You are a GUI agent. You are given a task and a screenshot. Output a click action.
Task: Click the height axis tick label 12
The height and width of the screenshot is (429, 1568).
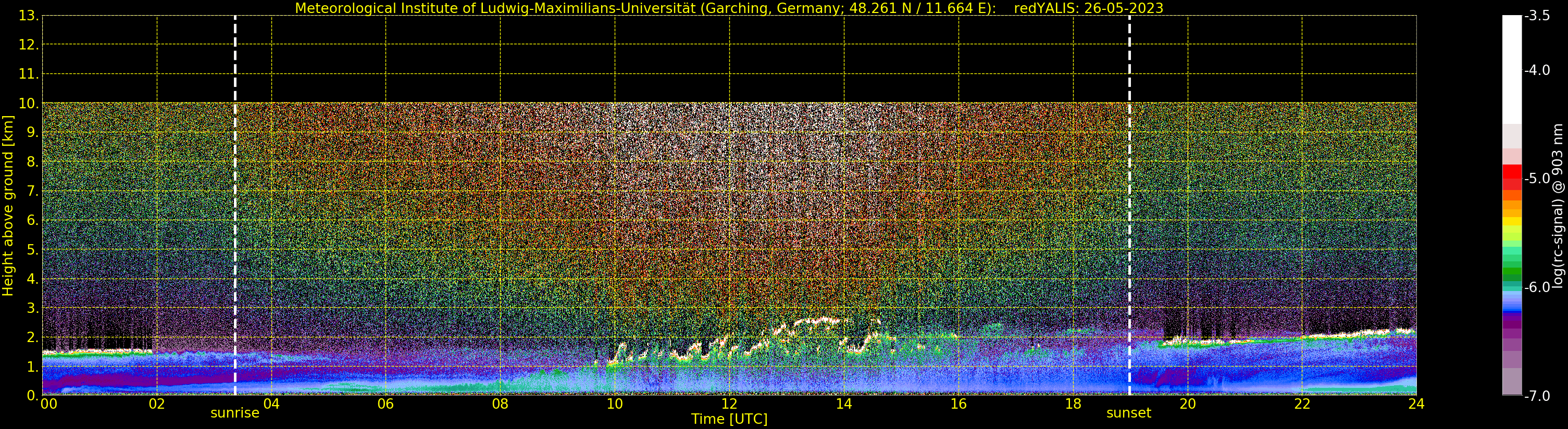coord(28,45)
